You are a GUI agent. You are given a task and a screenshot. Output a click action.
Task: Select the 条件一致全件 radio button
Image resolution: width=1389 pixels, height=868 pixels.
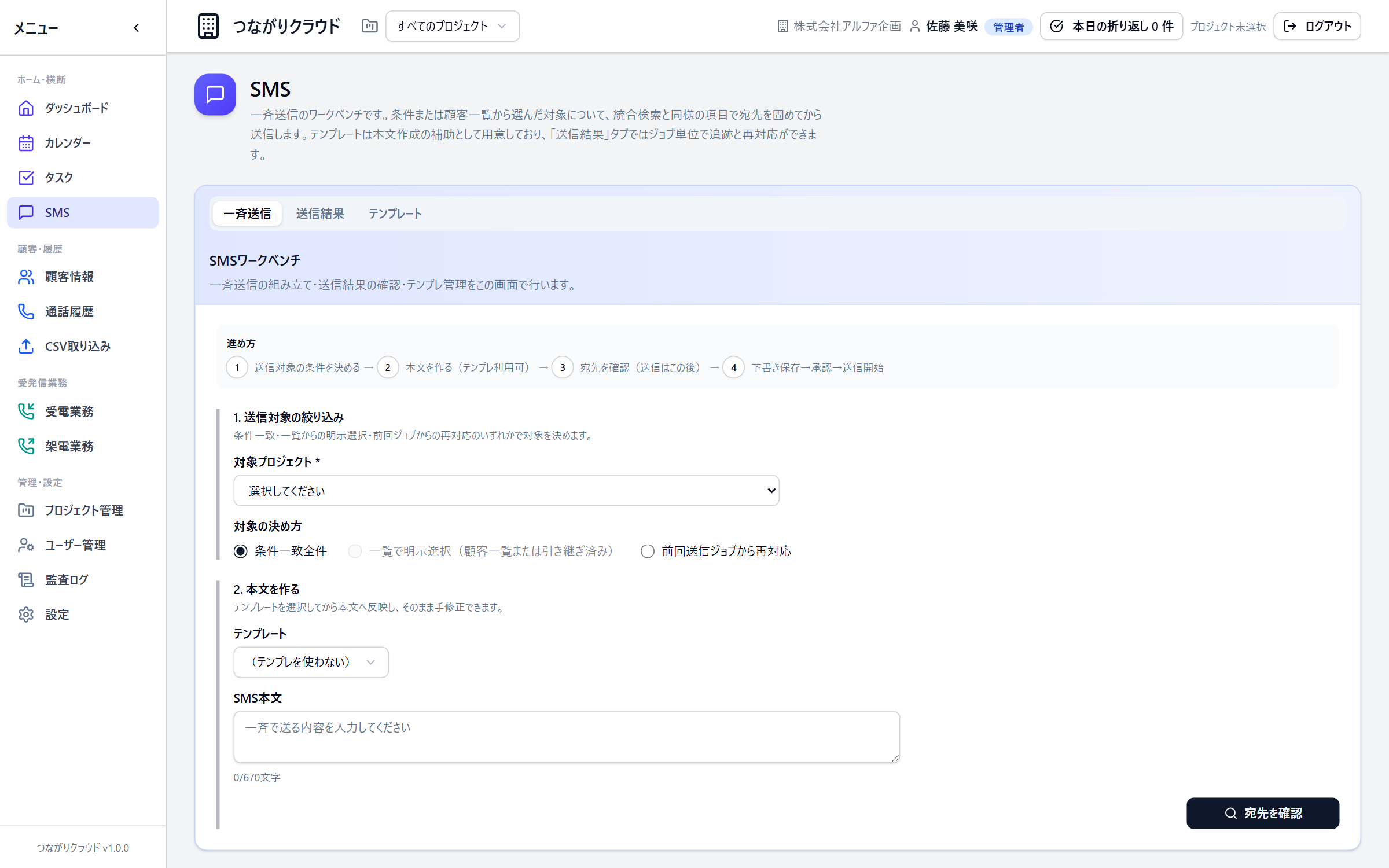pos(240,551)
